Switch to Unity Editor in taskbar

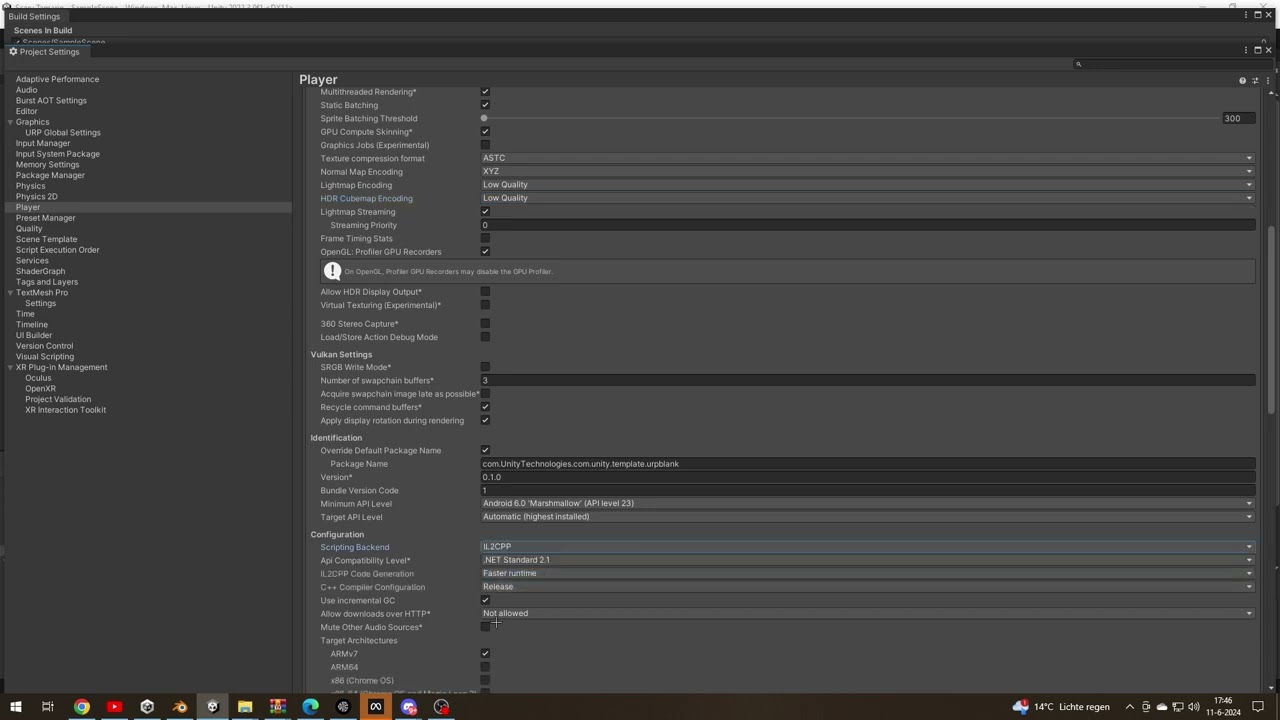tap(212, 707)
